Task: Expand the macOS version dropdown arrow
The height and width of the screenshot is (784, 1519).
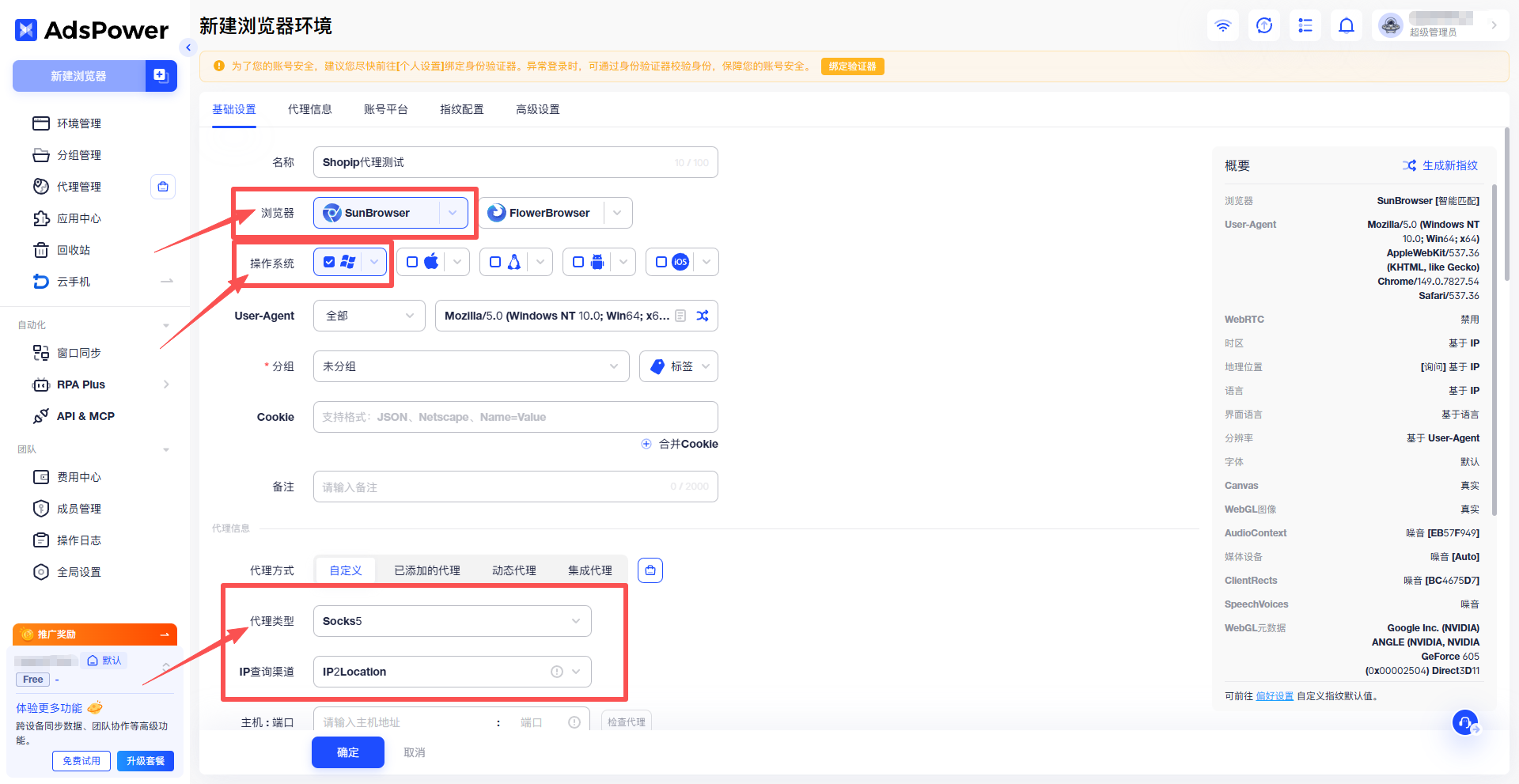Action: click(x=457, y=262)
